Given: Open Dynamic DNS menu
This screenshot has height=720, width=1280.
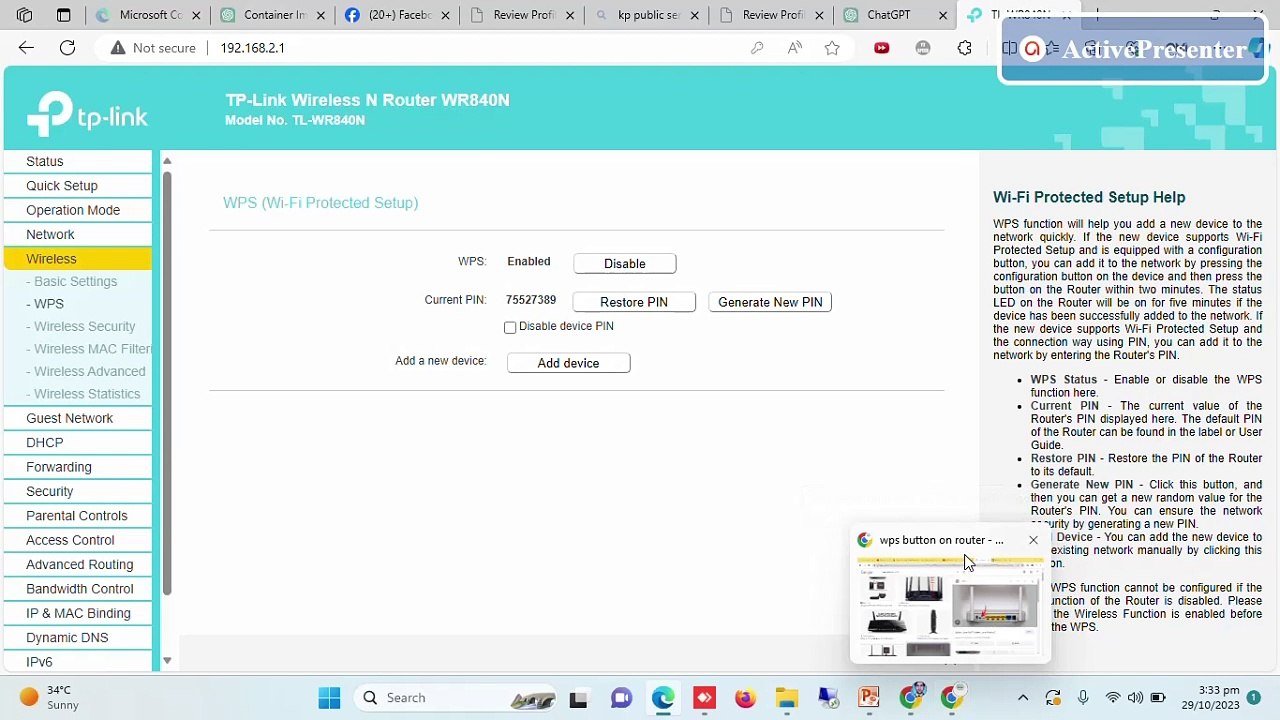Looking at the screenshot, I should (x=78, y=638).
